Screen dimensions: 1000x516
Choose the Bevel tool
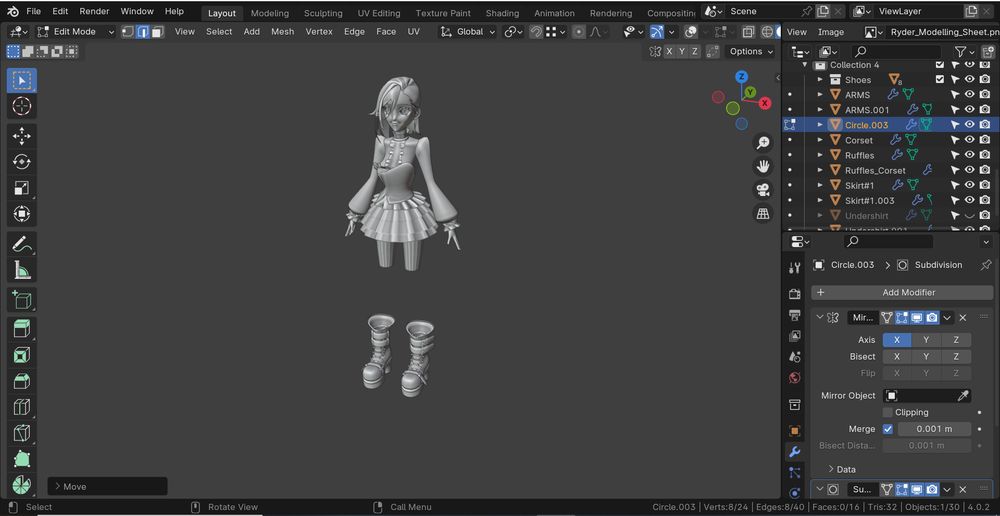pyautogui.click(x=22, y=381)
